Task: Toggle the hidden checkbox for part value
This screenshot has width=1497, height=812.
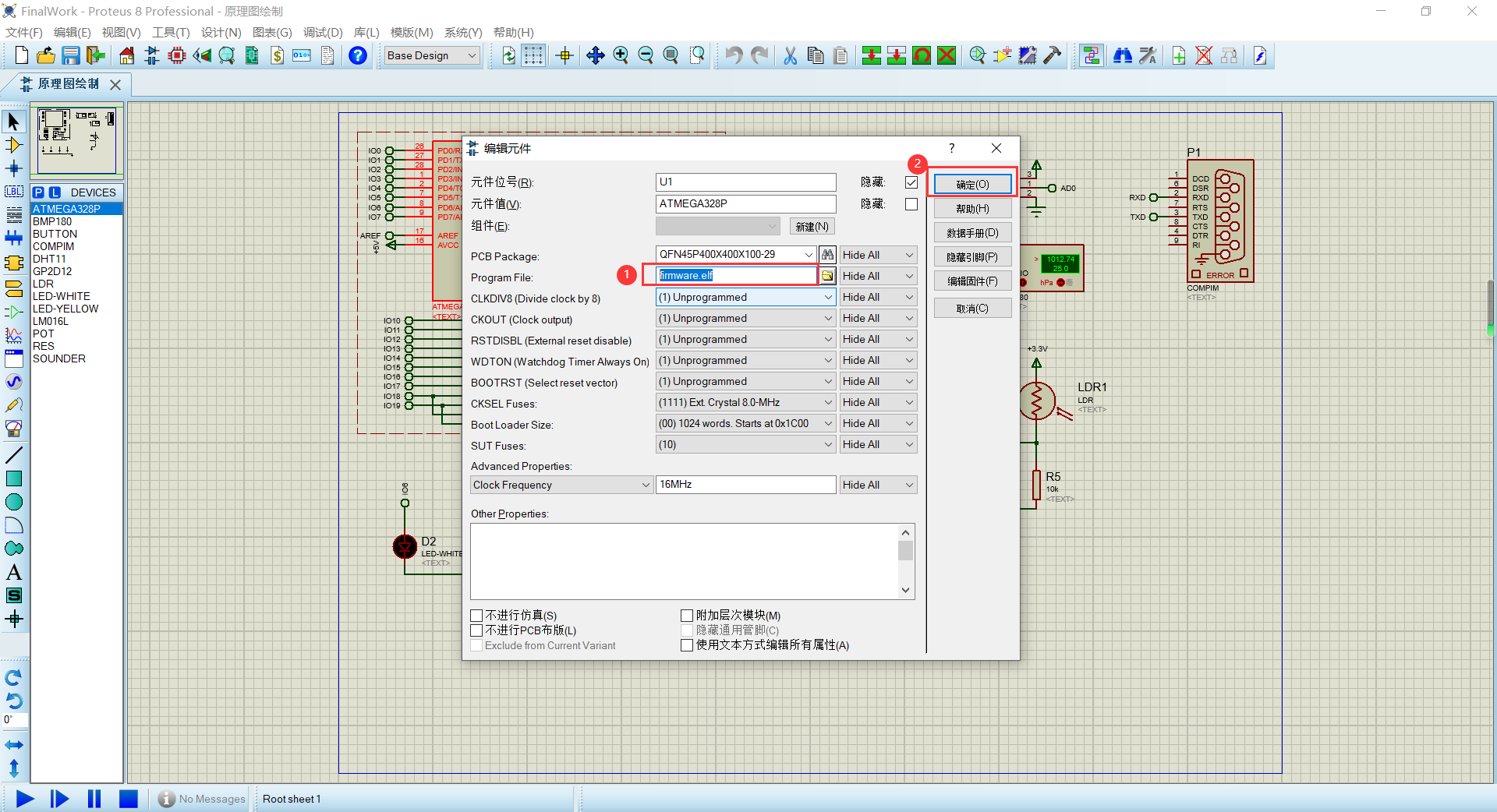Action: 911,204
